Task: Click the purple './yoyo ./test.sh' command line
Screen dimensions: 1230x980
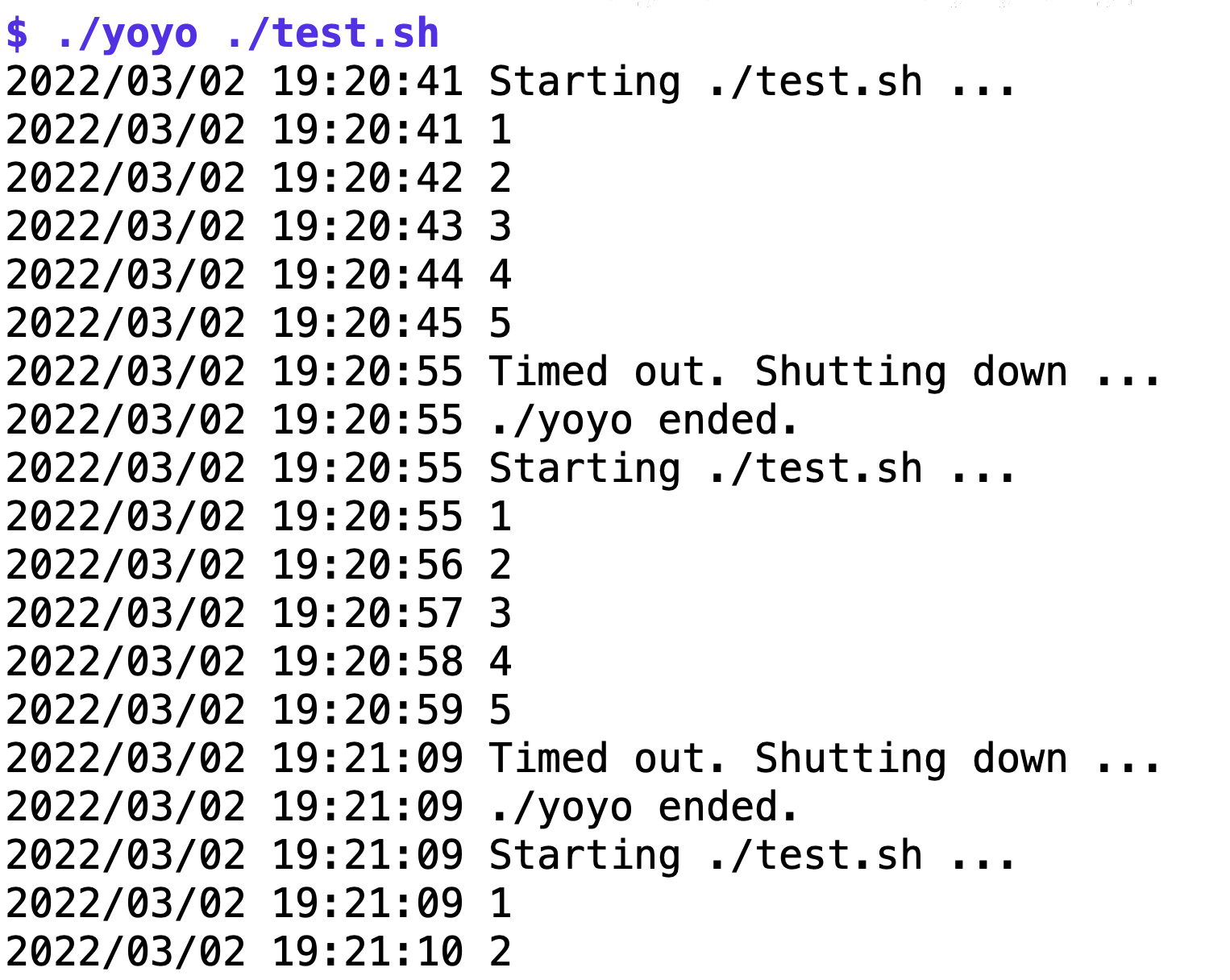Action: coord(223,34)
